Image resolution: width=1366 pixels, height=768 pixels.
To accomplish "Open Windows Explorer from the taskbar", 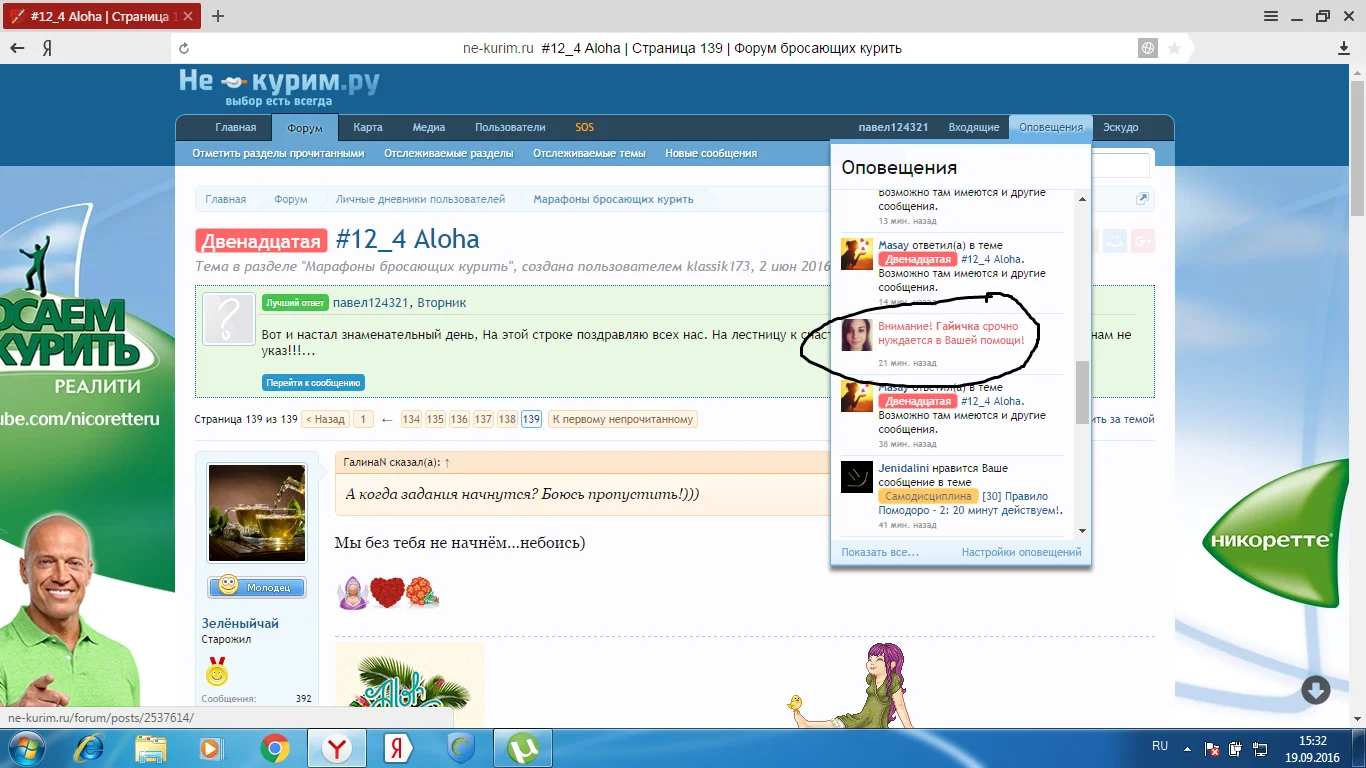I will coord(151,748).
